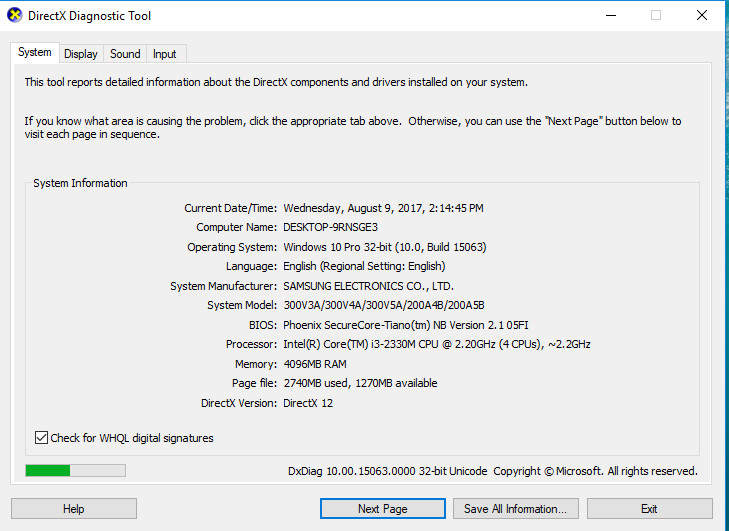Click the green loading progress bar
This screenshot has width=729, height=531.
pyautogui.click(x=75, y=471)
